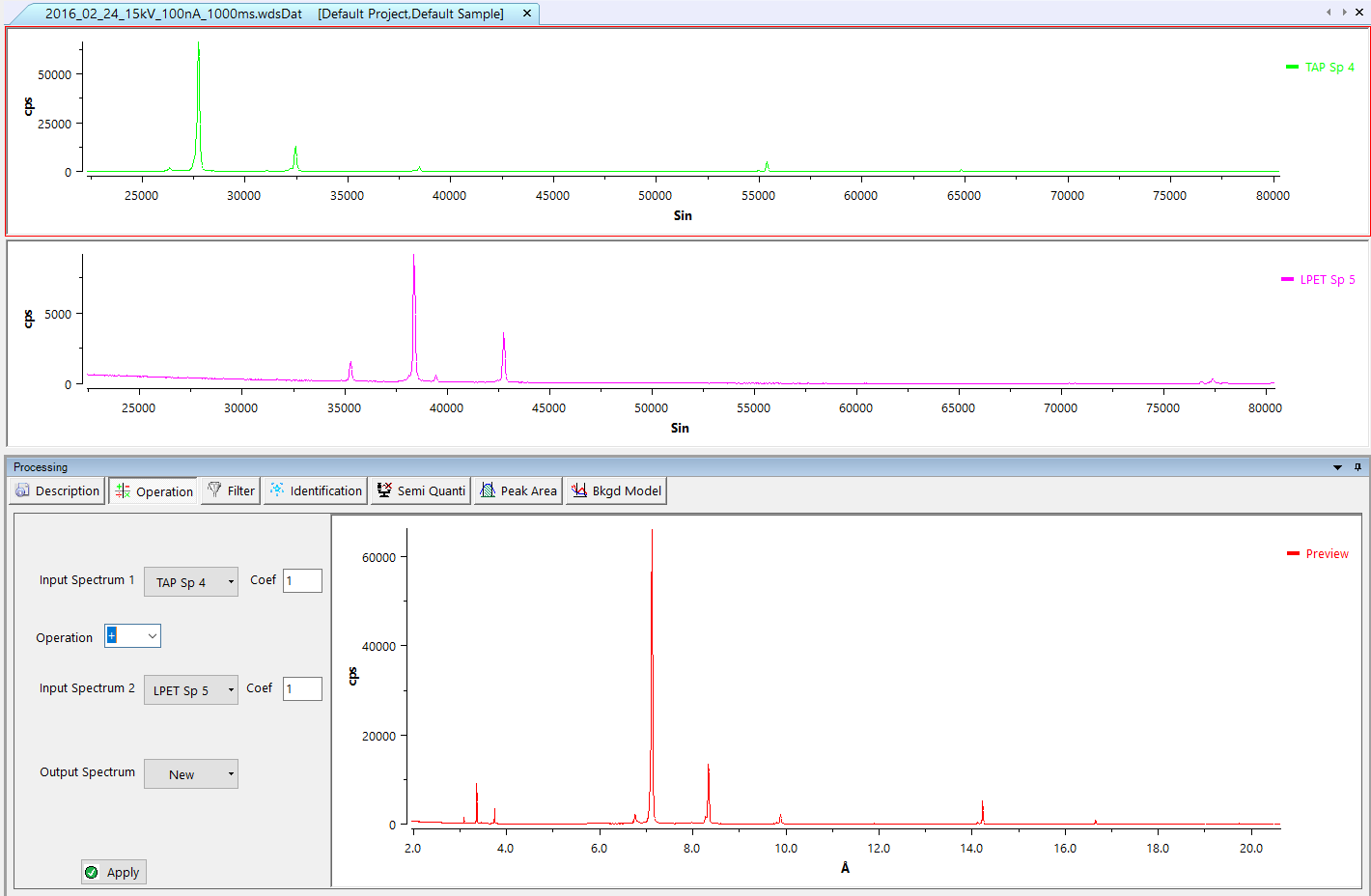The image size is (1371, 896).
Task: Pin the Processing panel
Action: [x=1357, y=467]
